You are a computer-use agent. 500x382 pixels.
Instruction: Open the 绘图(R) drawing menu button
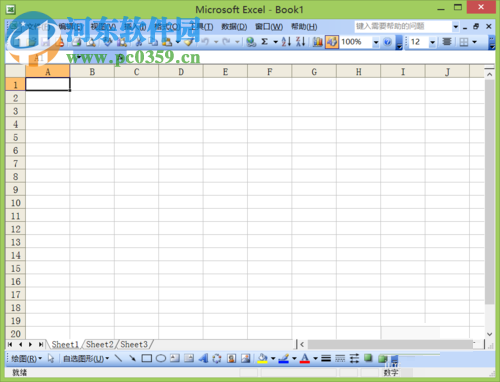pyautogui.click(x=27, y=358)
